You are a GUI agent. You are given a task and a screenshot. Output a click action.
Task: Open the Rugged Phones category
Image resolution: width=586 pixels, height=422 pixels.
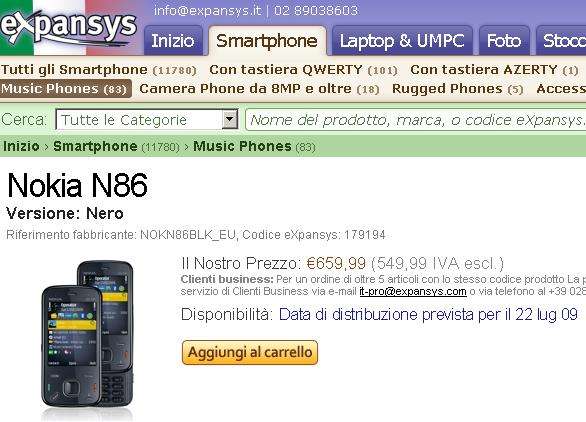coord(457,89)
